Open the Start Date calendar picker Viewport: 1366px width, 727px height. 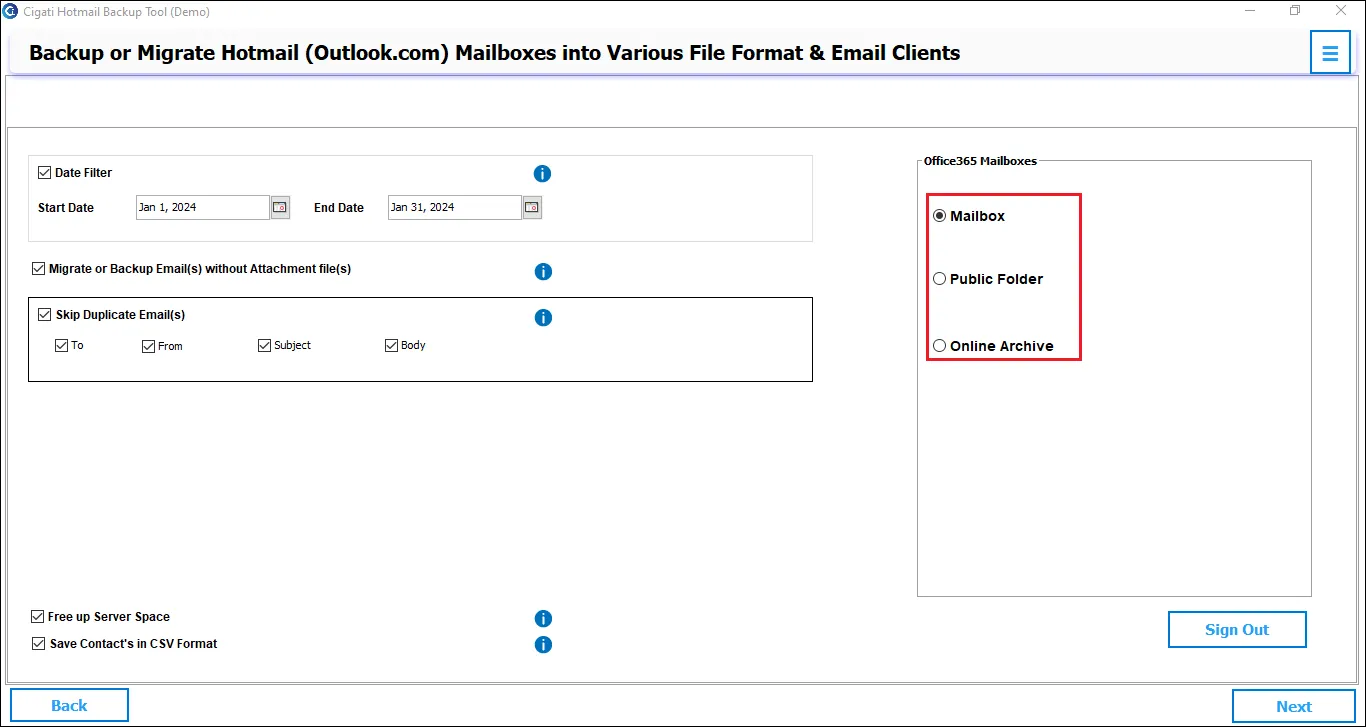click(x=280, y=208)
